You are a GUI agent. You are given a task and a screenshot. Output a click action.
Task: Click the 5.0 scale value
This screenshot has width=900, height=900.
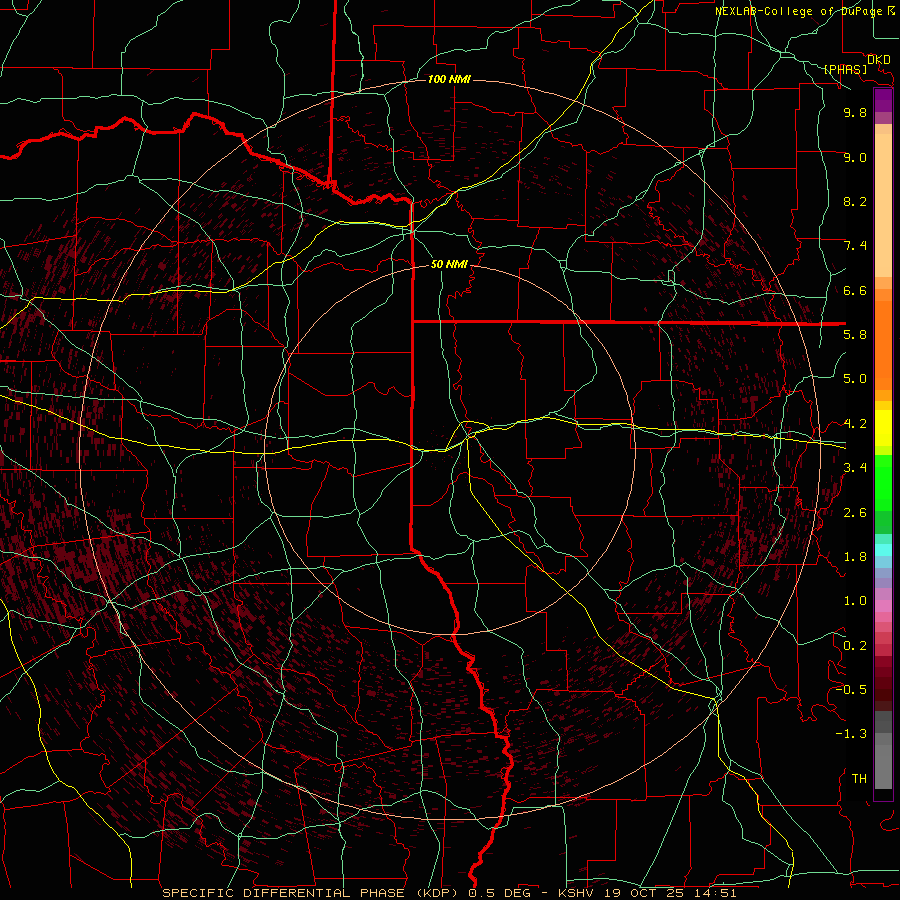(x=855, y=379)
